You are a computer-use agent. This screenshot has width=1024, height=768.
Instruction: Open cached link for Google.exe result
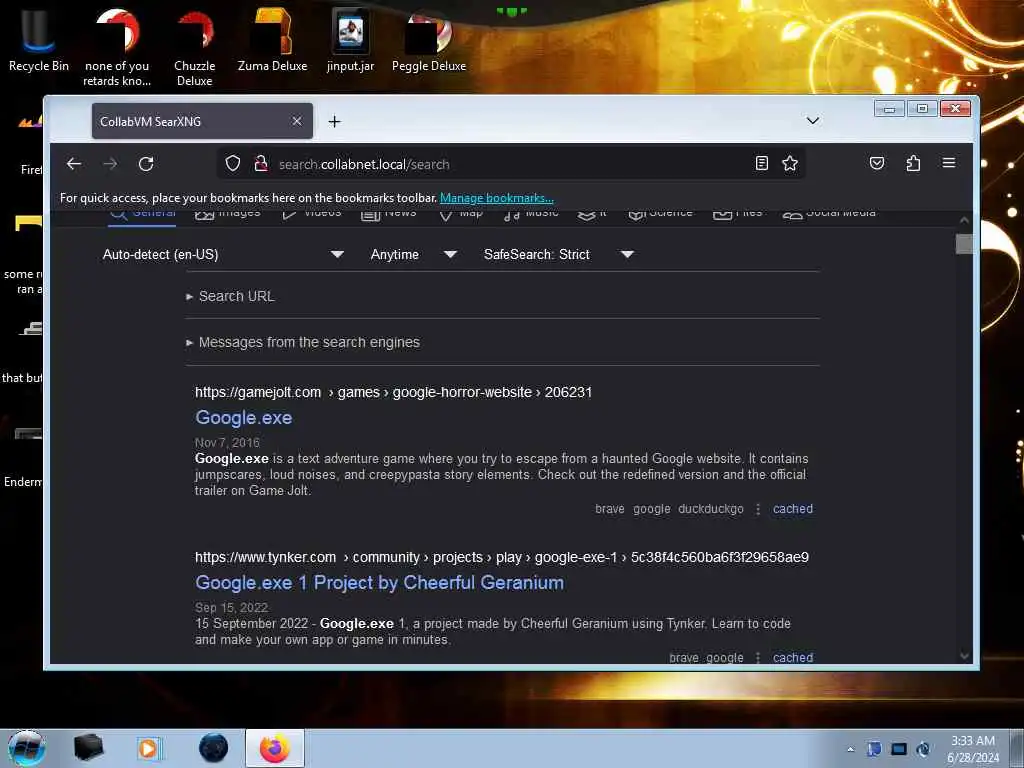point(793,509)
